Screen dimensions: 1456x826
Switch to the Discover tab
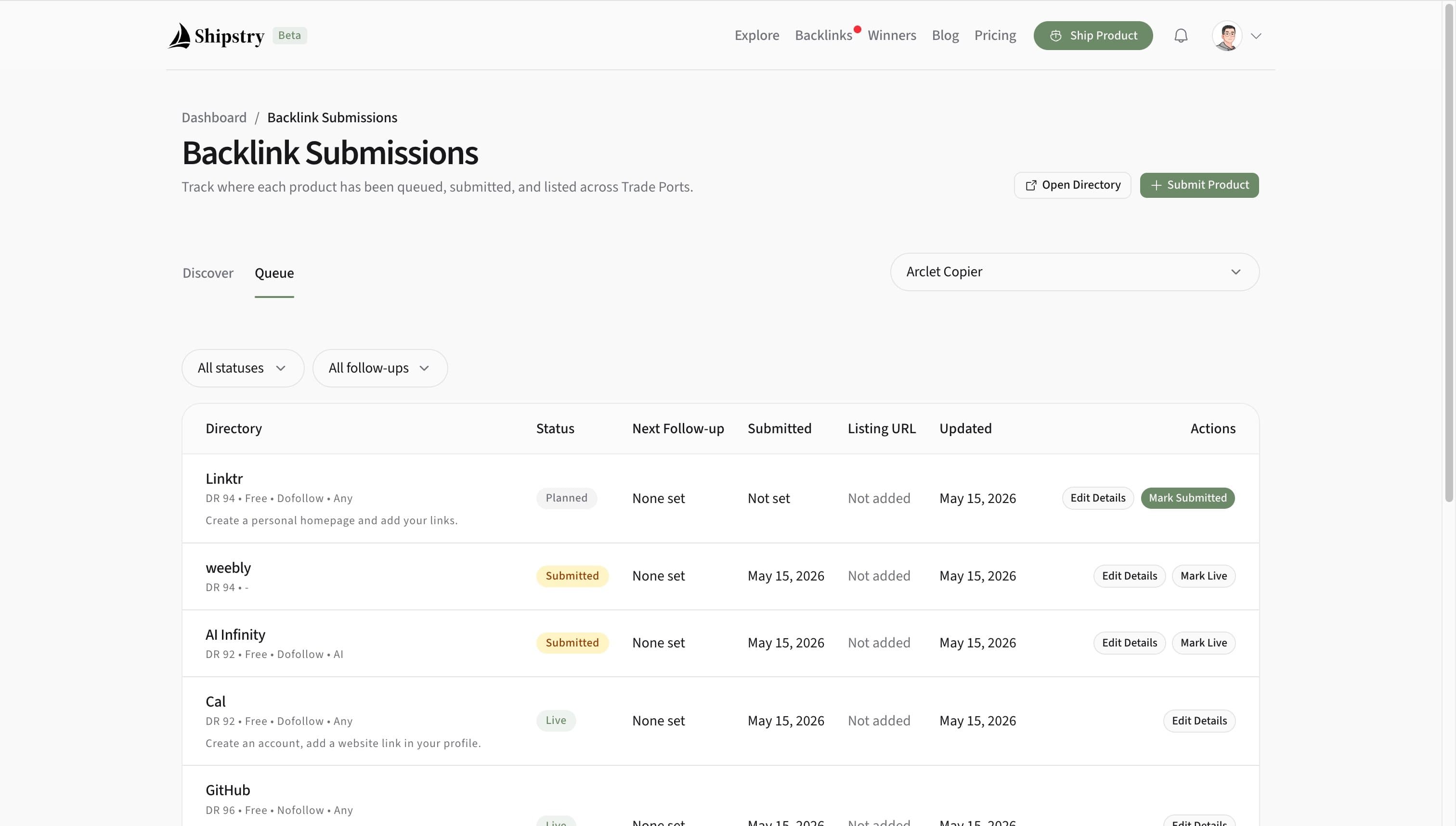[208, 273]
